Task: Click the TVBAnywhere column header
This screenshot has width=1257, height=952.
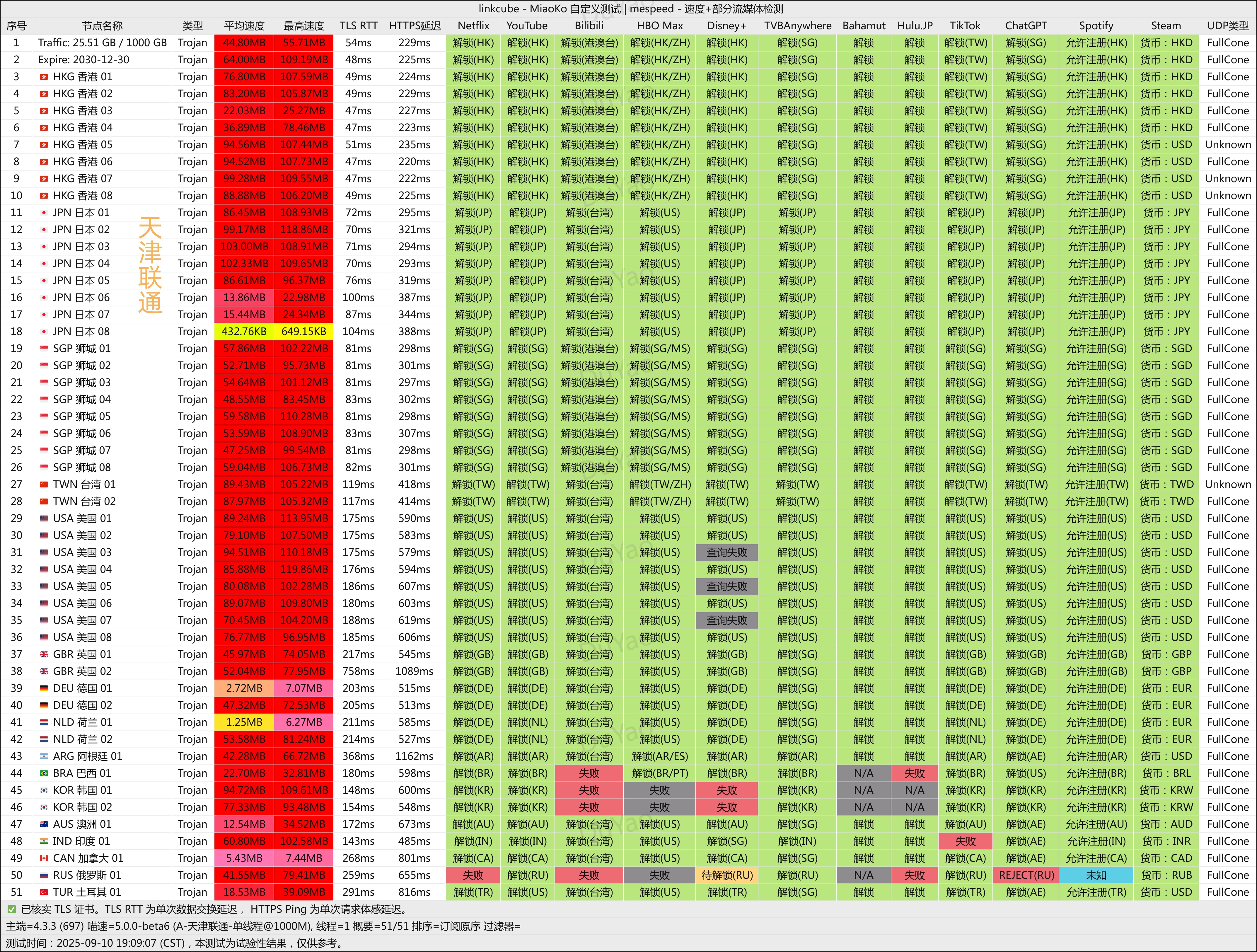Action: tap(797, 25)
